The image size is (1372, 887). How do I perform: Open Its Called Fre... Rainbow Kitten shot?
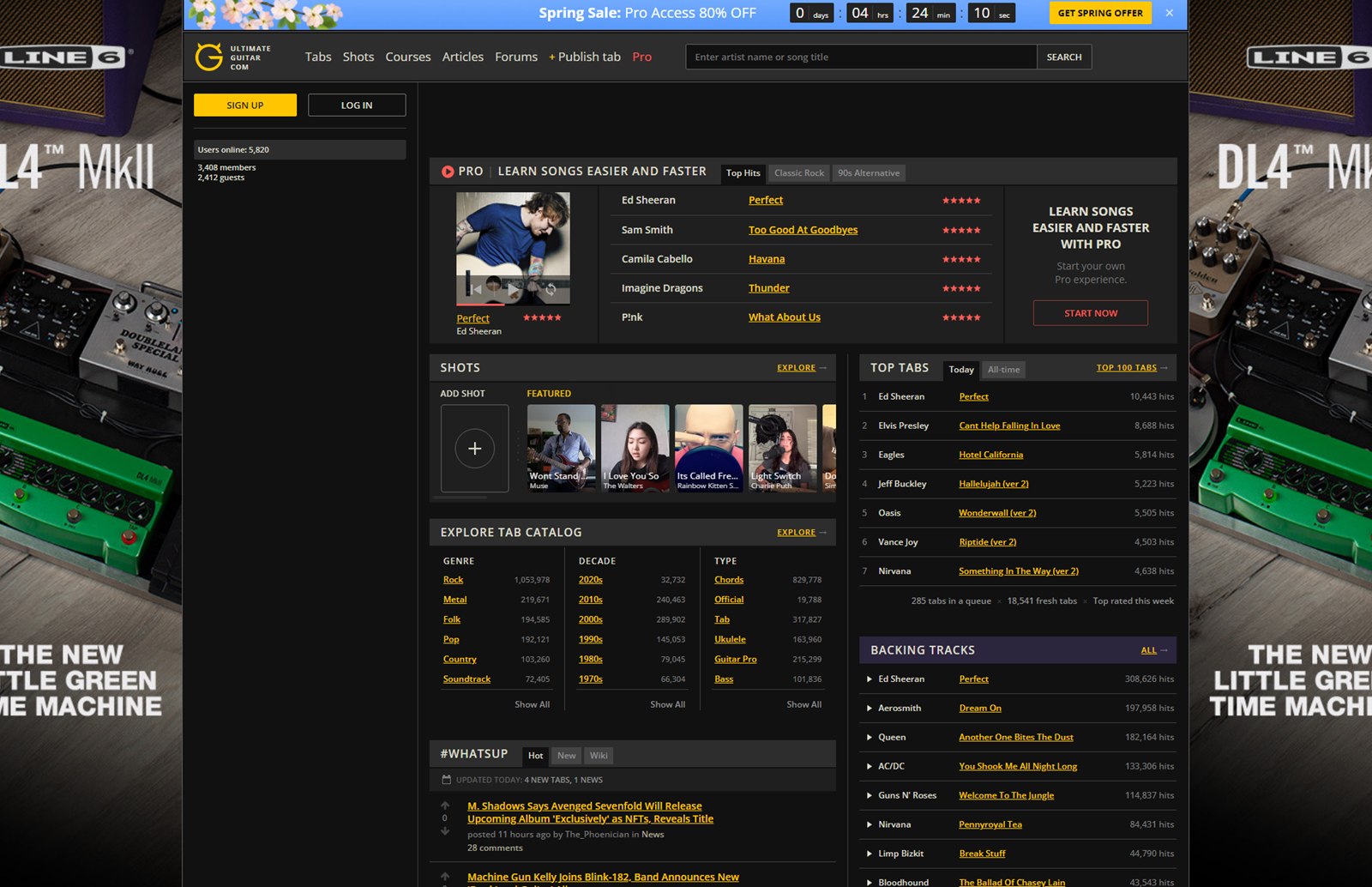[708, 448]
